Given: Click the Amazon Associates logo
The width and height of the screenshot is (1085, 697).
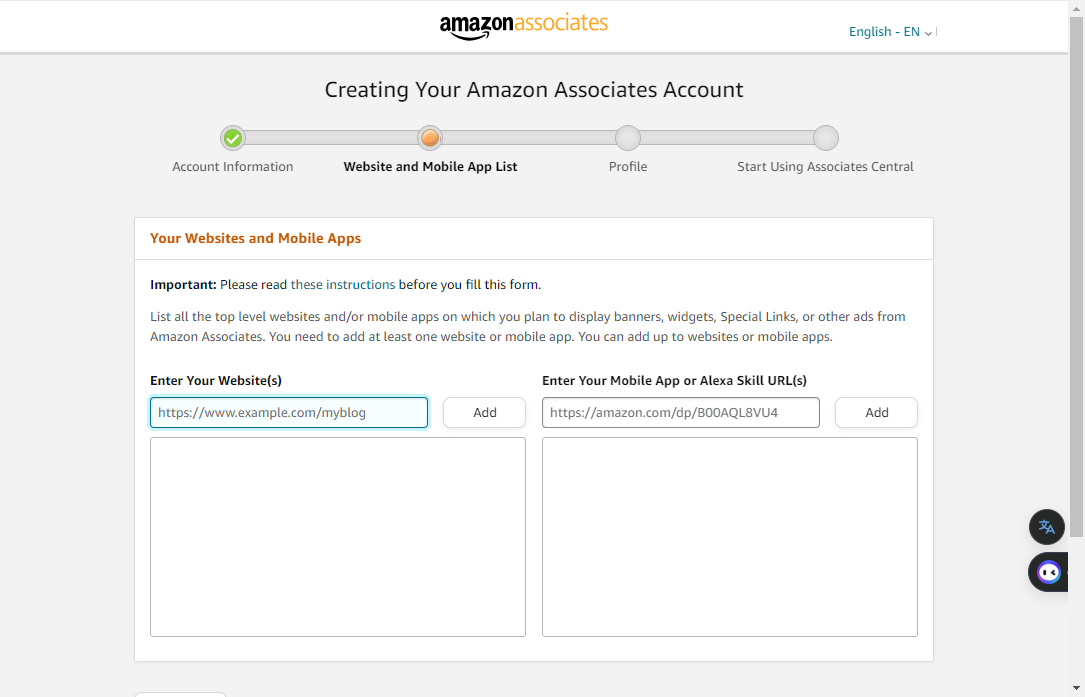Looking at the screenshot, I should 524,26.
